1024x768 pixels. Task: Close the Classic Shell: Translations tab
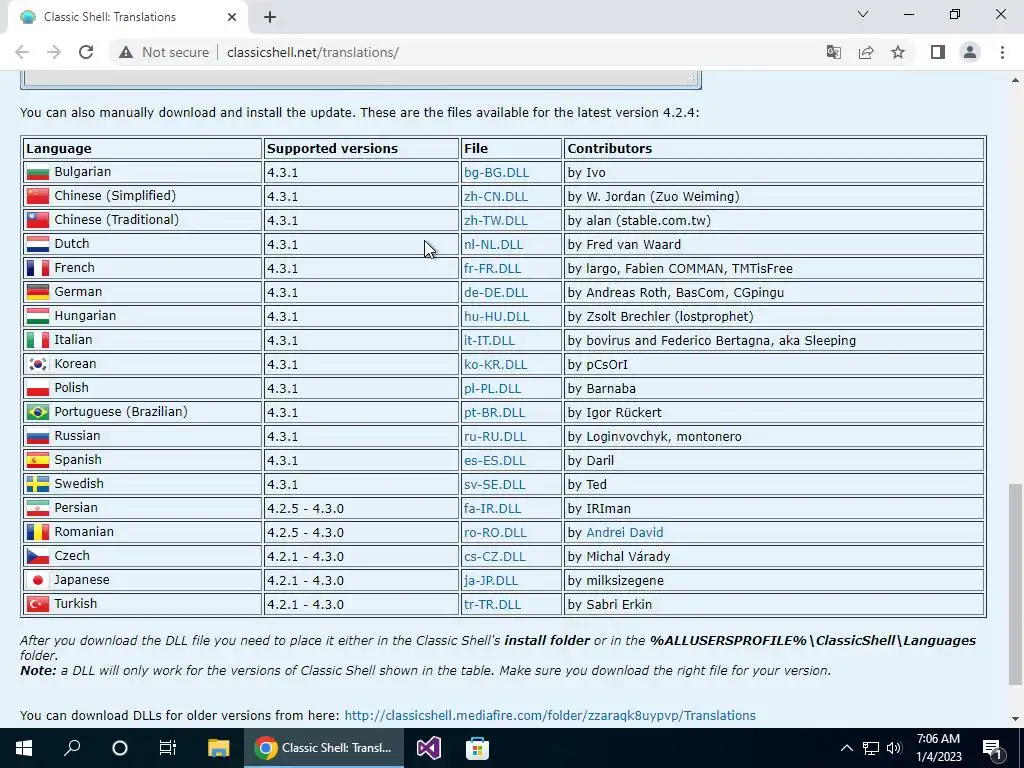coord(232,18)
